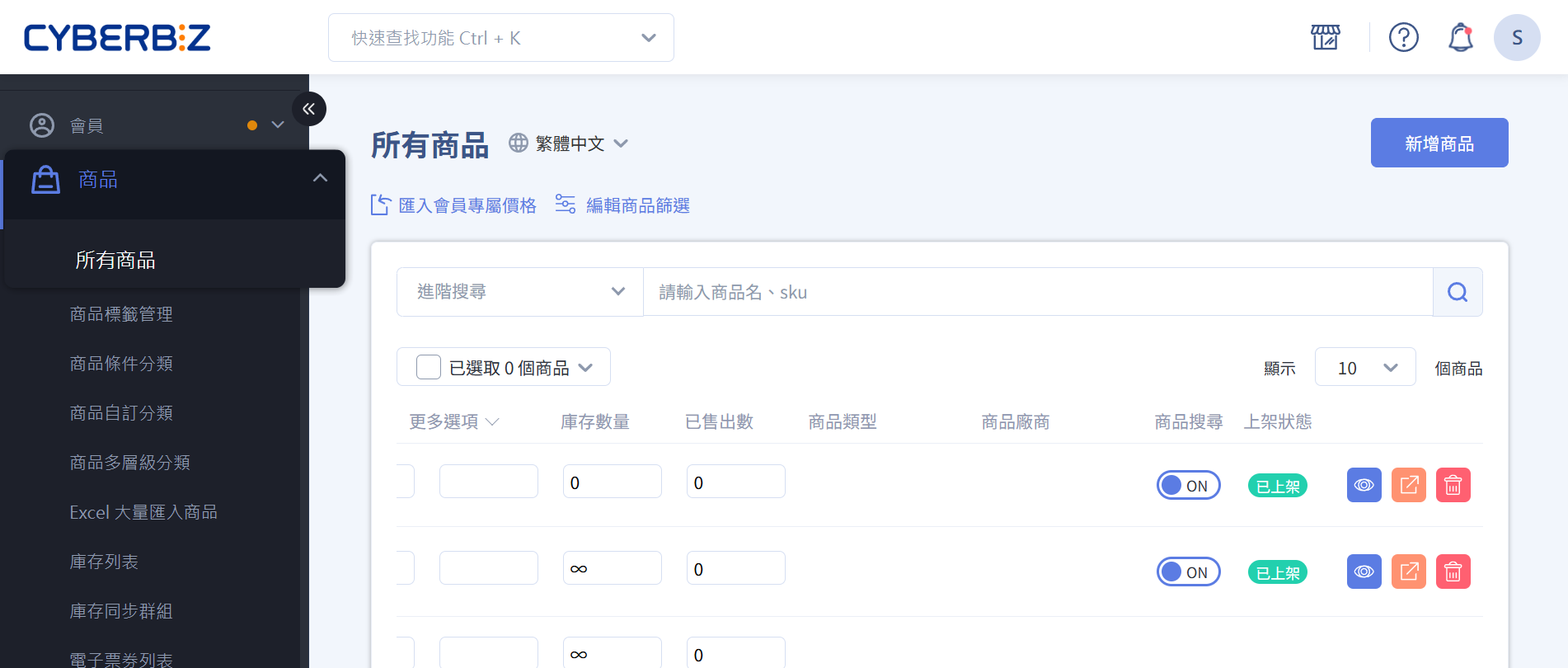Expand the 繁體中文 language selector
Viewport: 1568px width, 668px height.
pyautogui.click(x=570, y=143)
